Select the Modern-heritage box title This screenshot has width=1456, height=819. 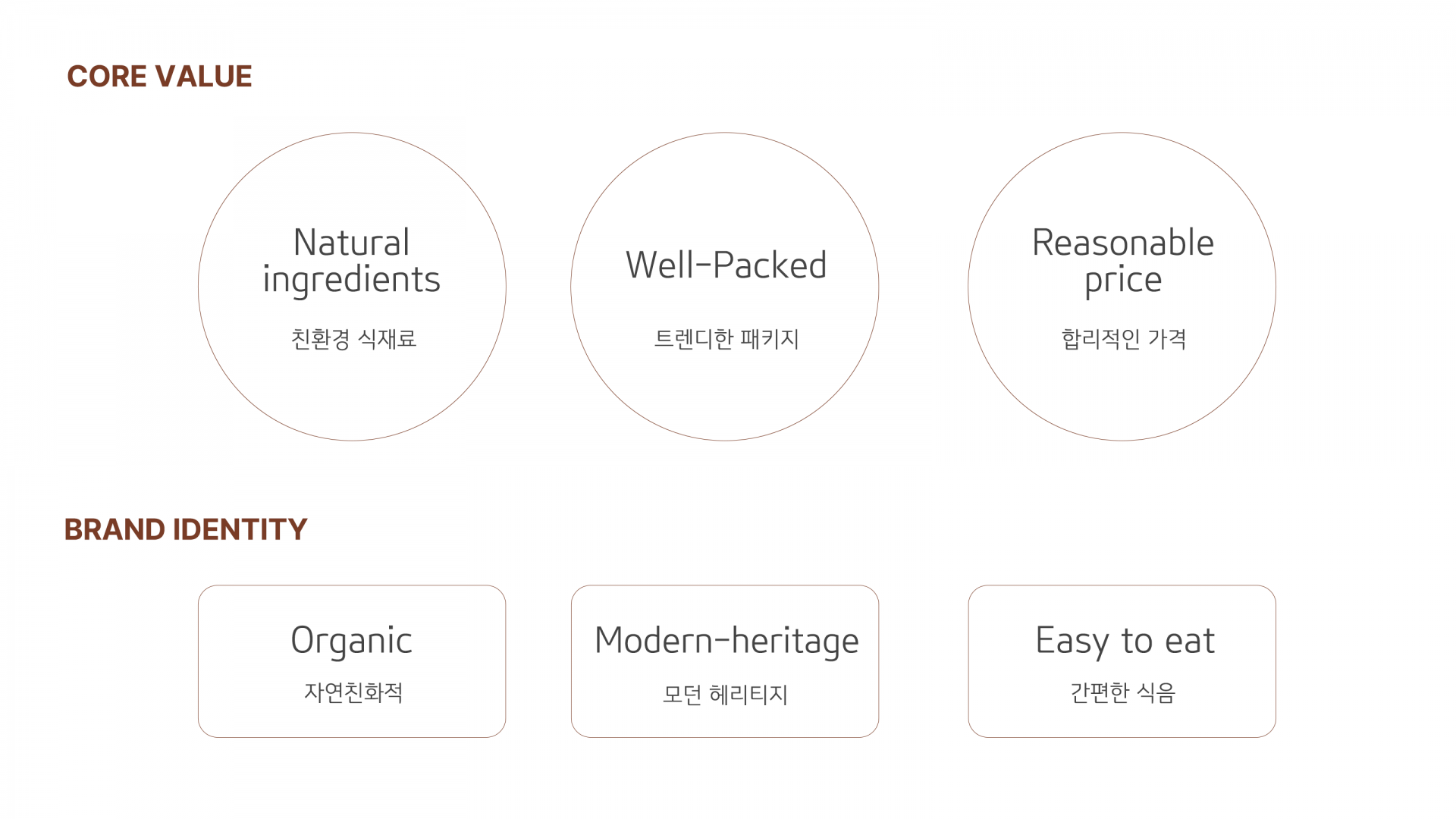726,642
